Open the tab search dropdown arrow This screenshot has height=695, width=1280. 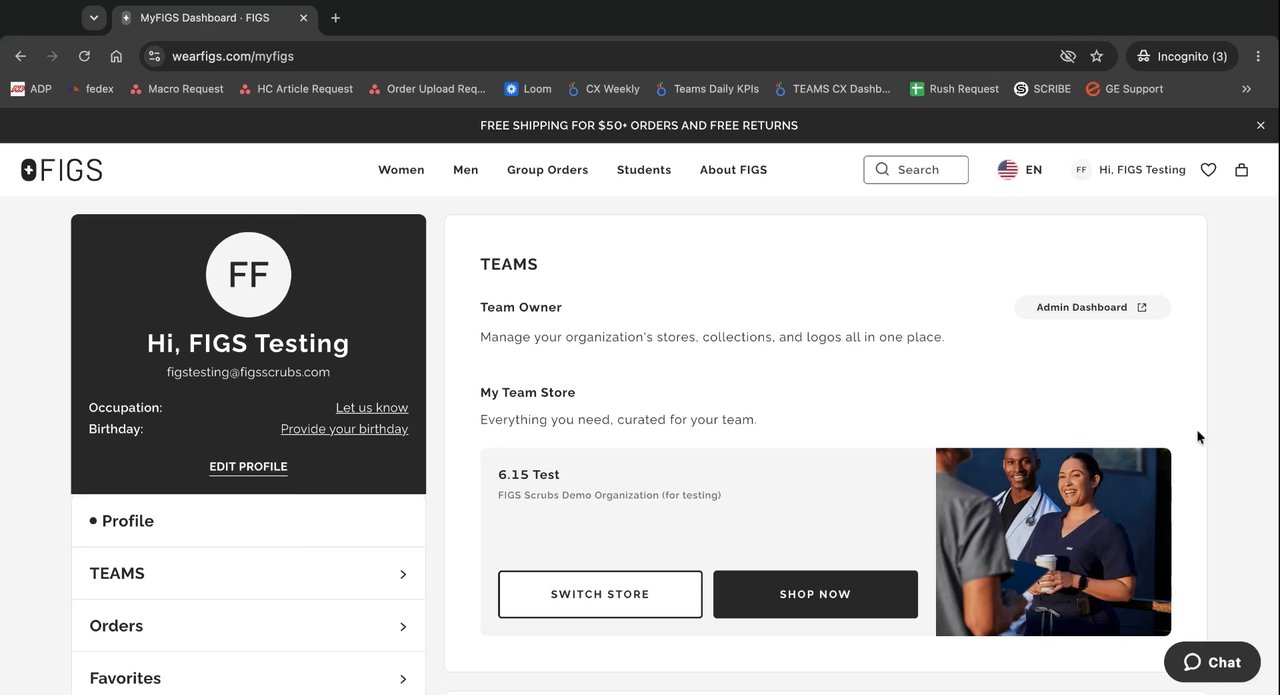point(93,18)
